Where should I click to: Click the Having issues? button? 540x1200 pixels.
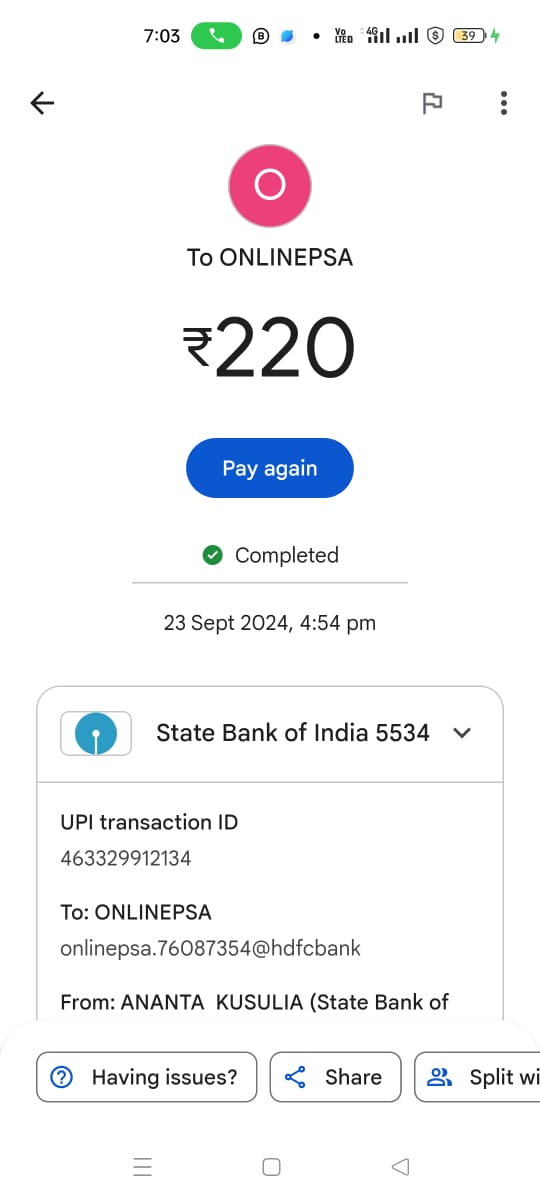tap(147, 1077)
